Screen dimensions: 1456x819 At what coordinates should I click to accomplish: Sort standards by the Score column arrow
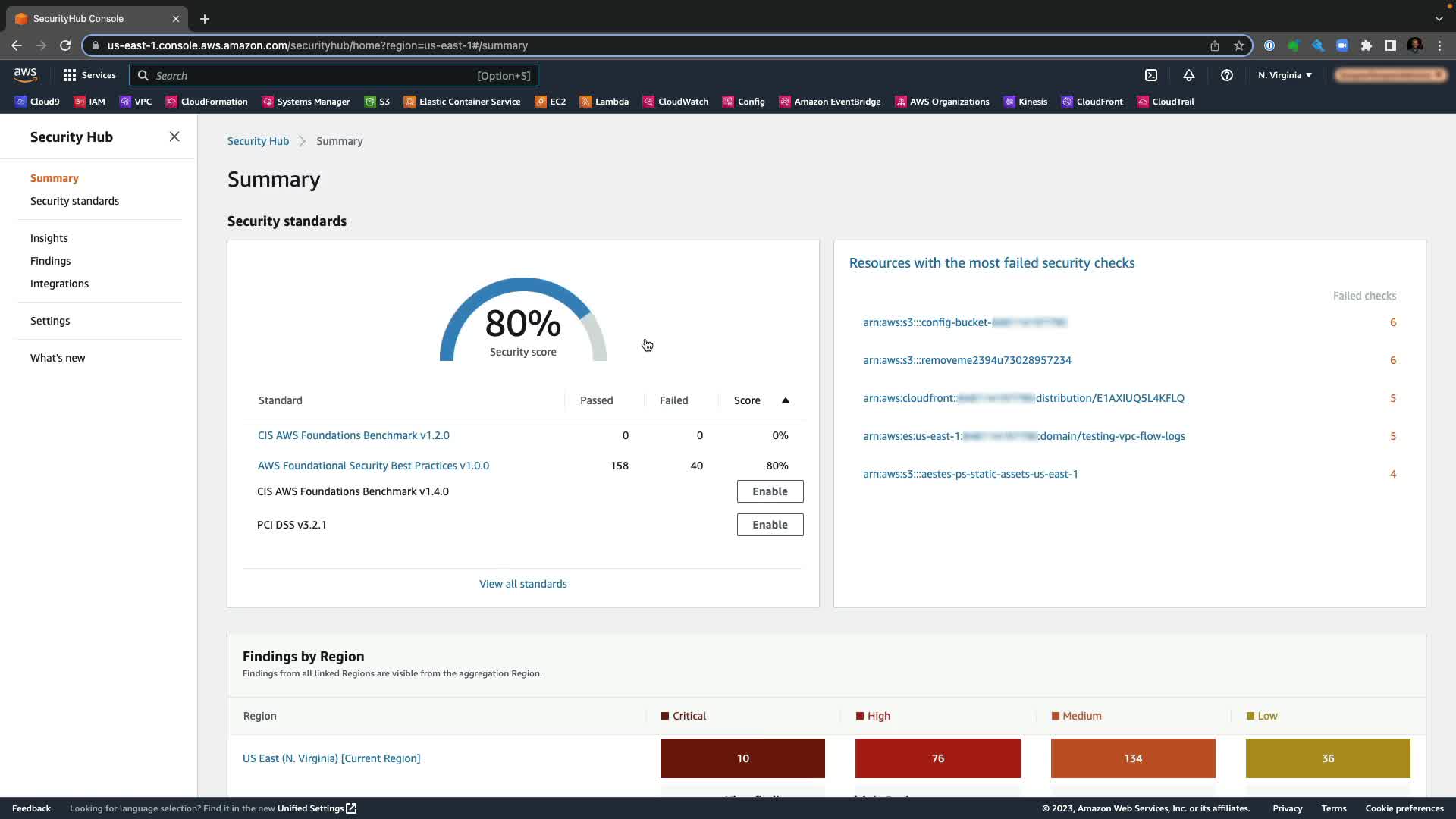[786, 400]
